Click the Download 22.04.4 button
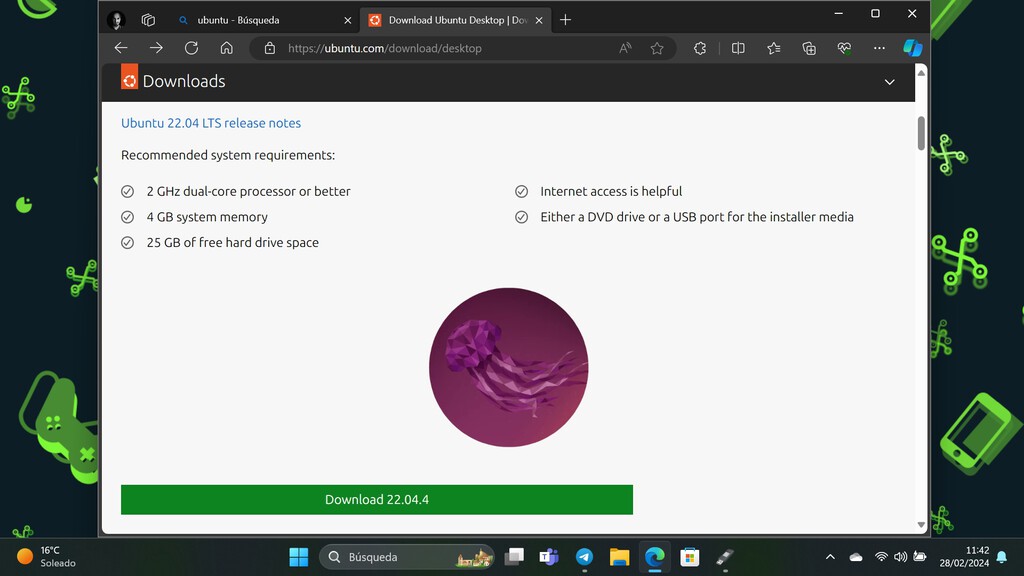This screenshot has width=1024, height=576. click(x=377, y=499)
